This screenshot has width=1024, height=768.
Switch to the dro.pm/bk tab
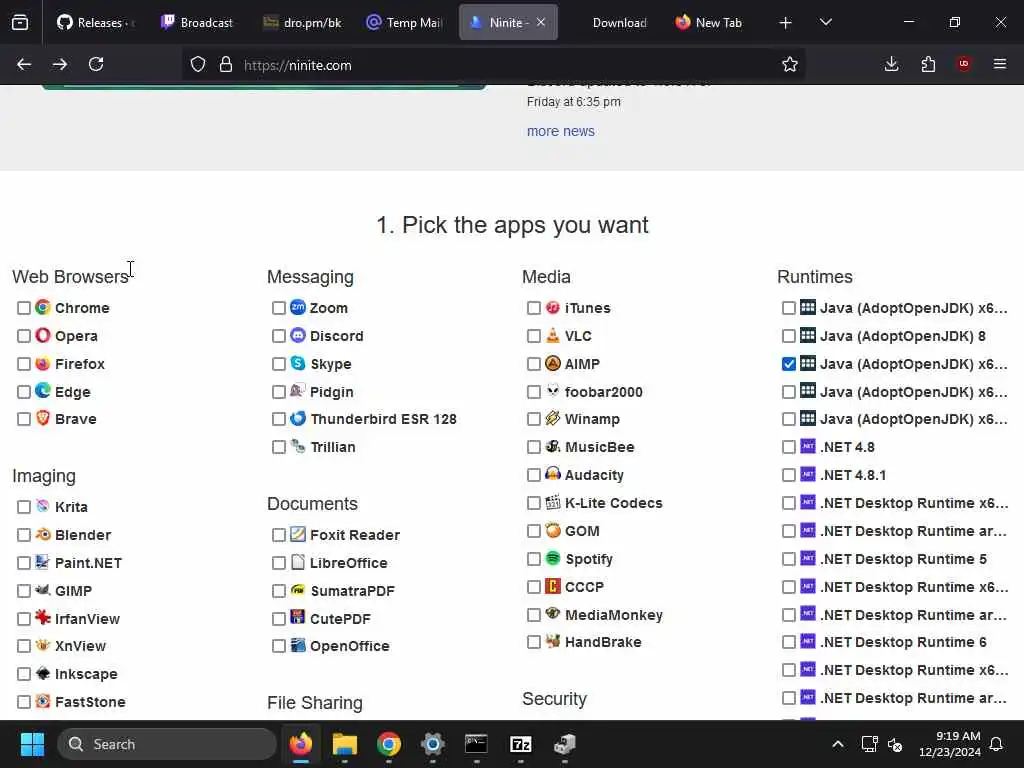[302, 22]
